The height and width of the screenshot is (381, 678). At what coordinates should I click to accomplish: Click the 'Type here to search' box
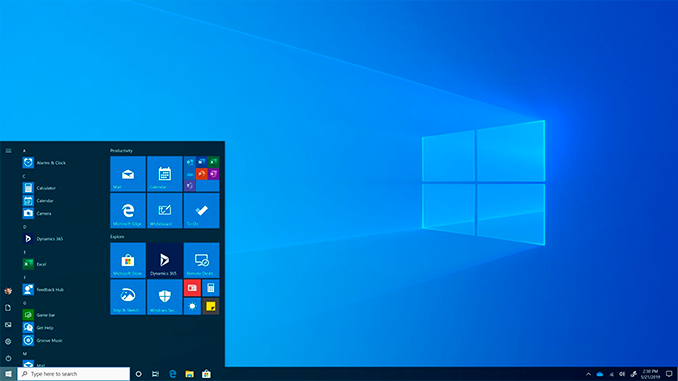pyautogui.click(x=74, y=374)
